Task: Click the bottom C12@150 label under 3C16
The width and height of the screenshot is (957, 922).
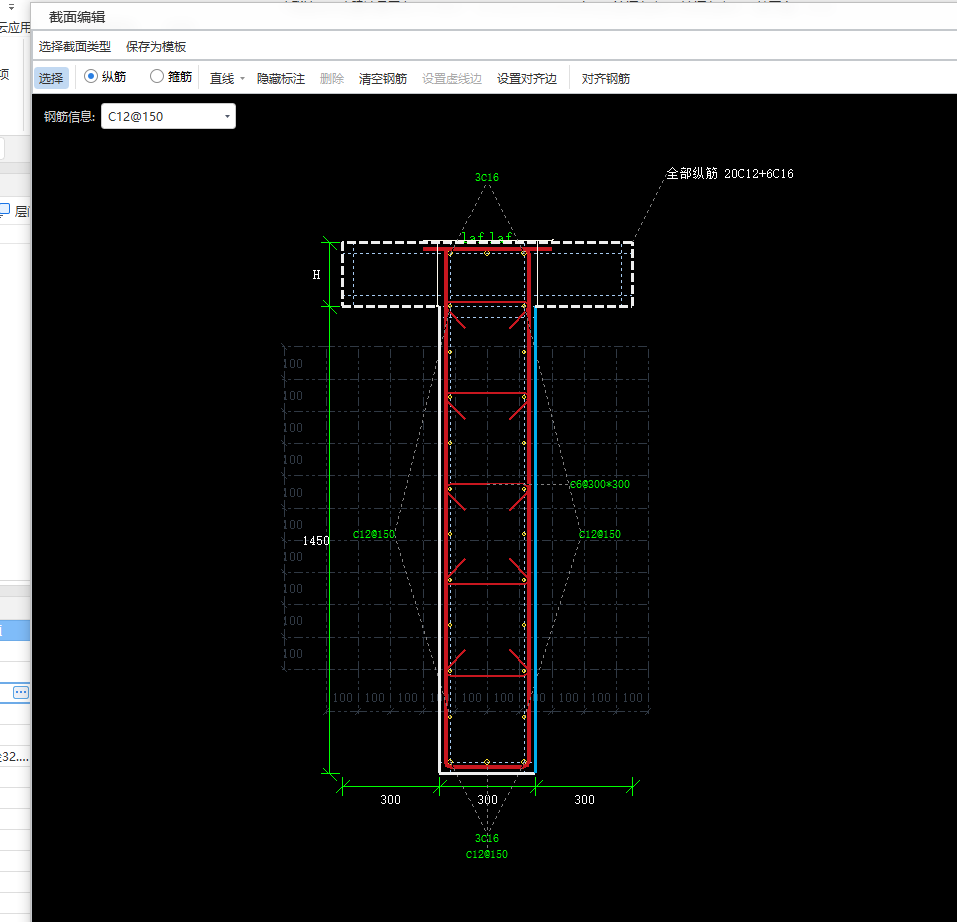Action: tap(487, 854)
